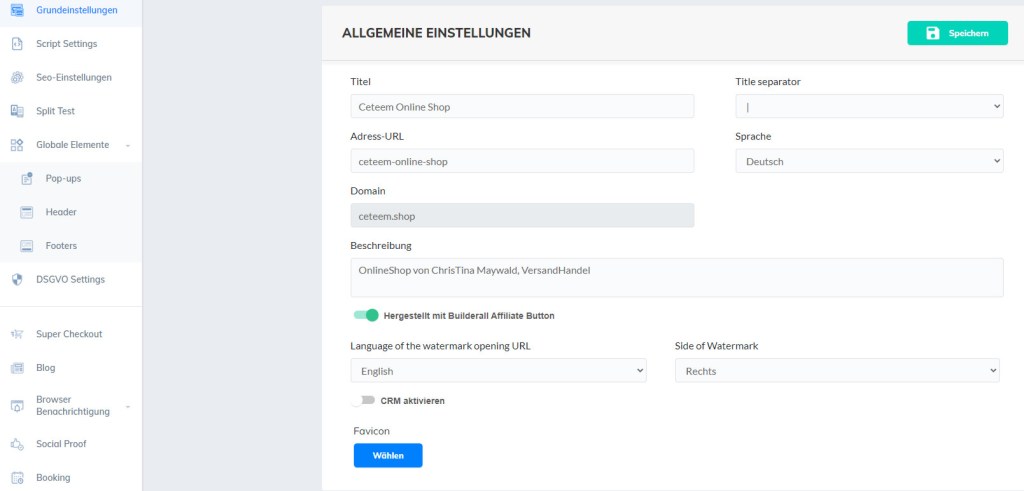The width and height of the screenshot is (1024, 491).
Task: Open the Blog menu item
Action: pos(46,368)
